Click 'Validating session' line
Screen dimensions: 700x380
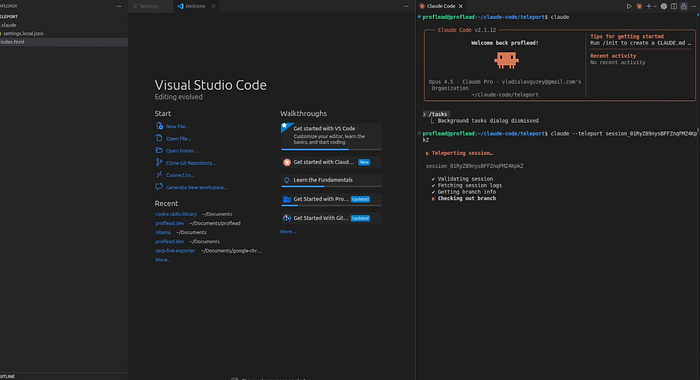(x=465, y=179)
